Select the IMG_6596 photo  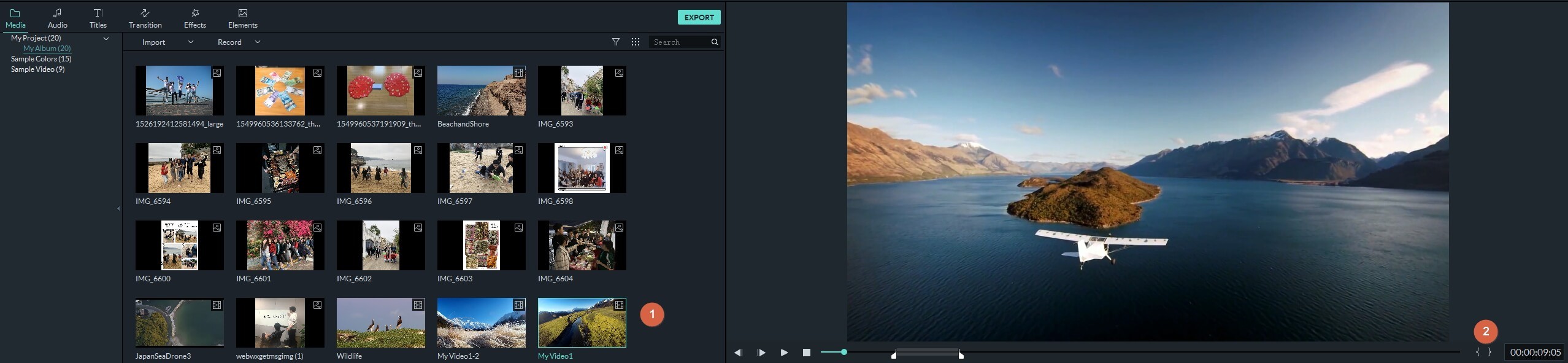tap(381, 168)
